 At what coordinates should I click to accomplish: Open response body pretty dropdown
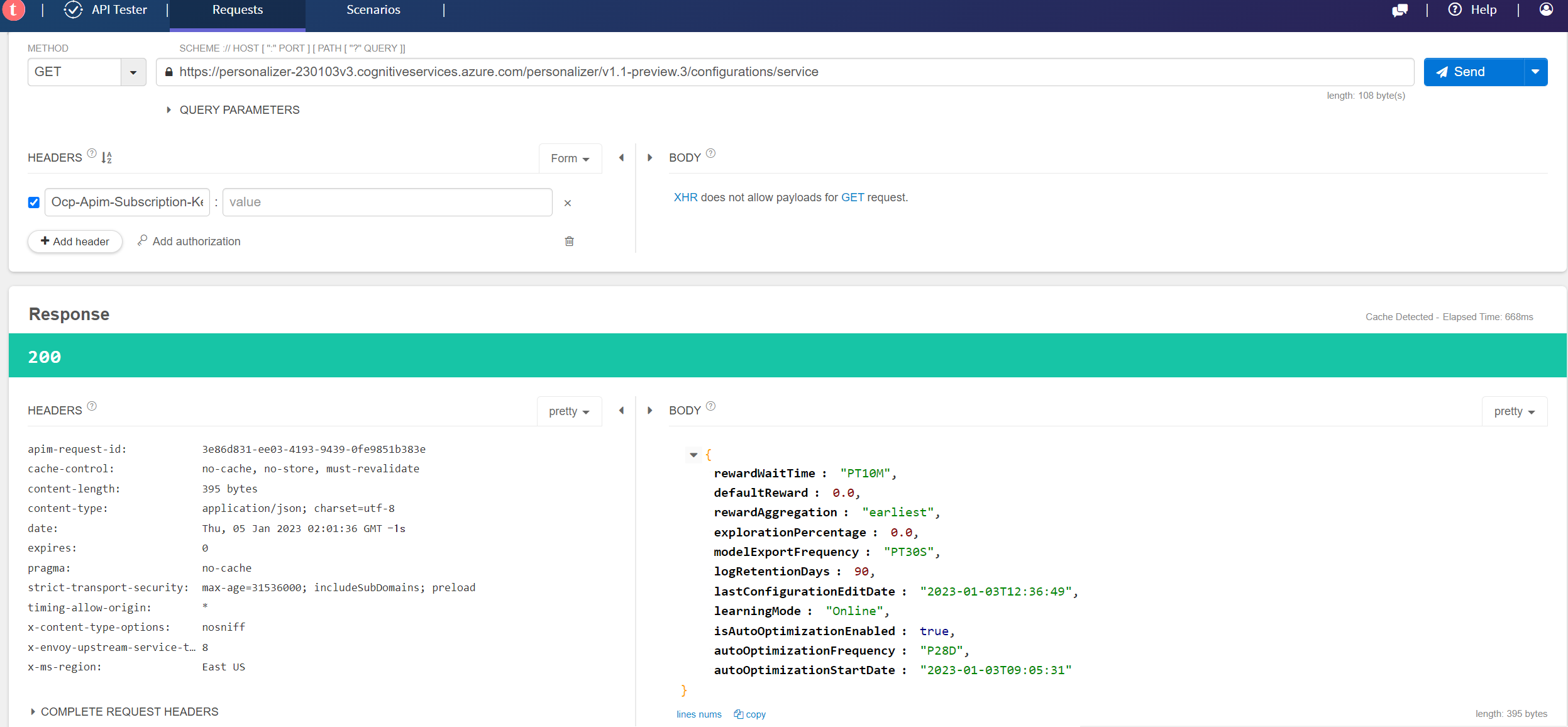[1515, 411]
